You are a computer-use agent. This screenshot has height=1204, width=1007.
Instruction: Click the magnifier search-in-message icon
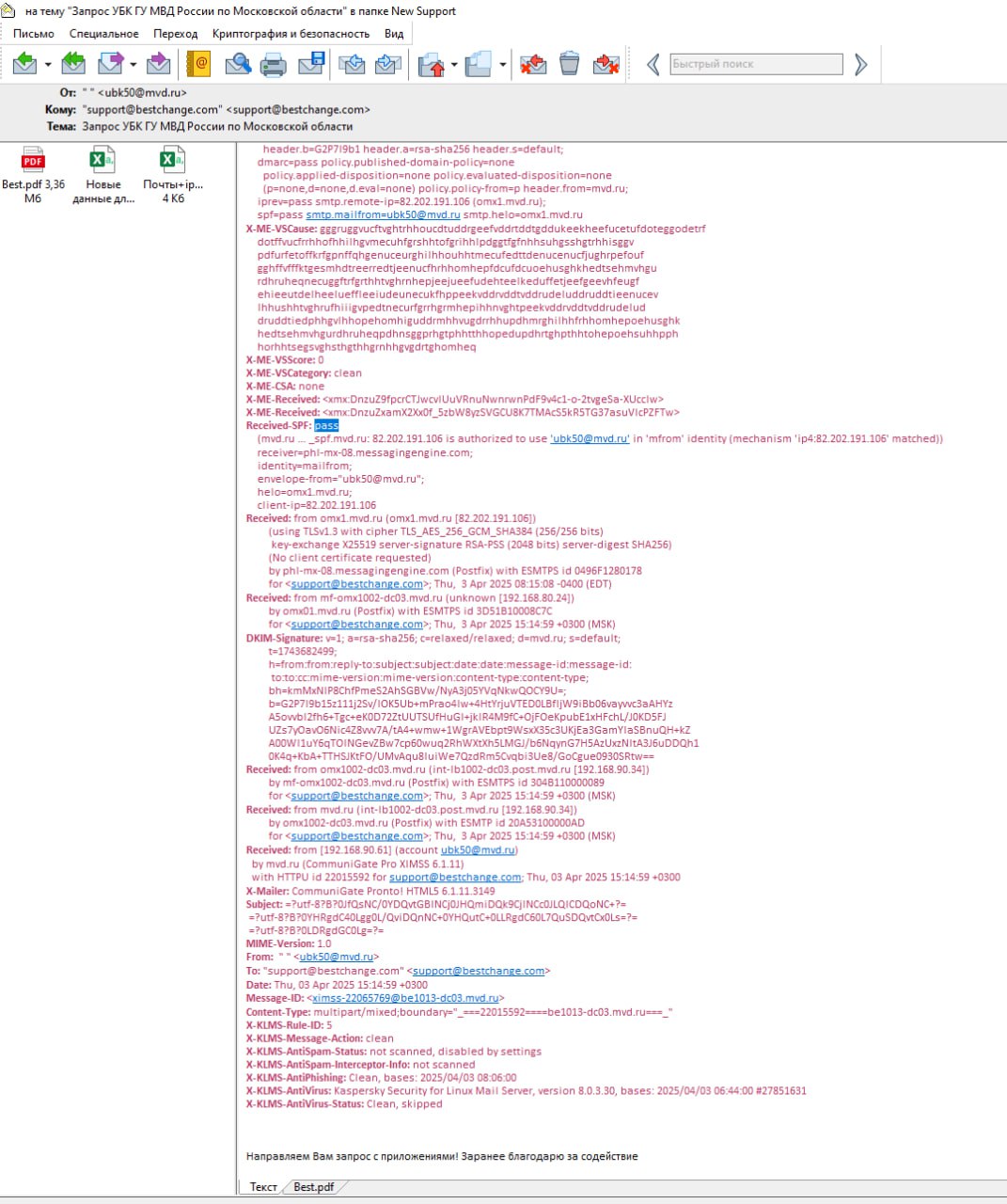point(238,64)
